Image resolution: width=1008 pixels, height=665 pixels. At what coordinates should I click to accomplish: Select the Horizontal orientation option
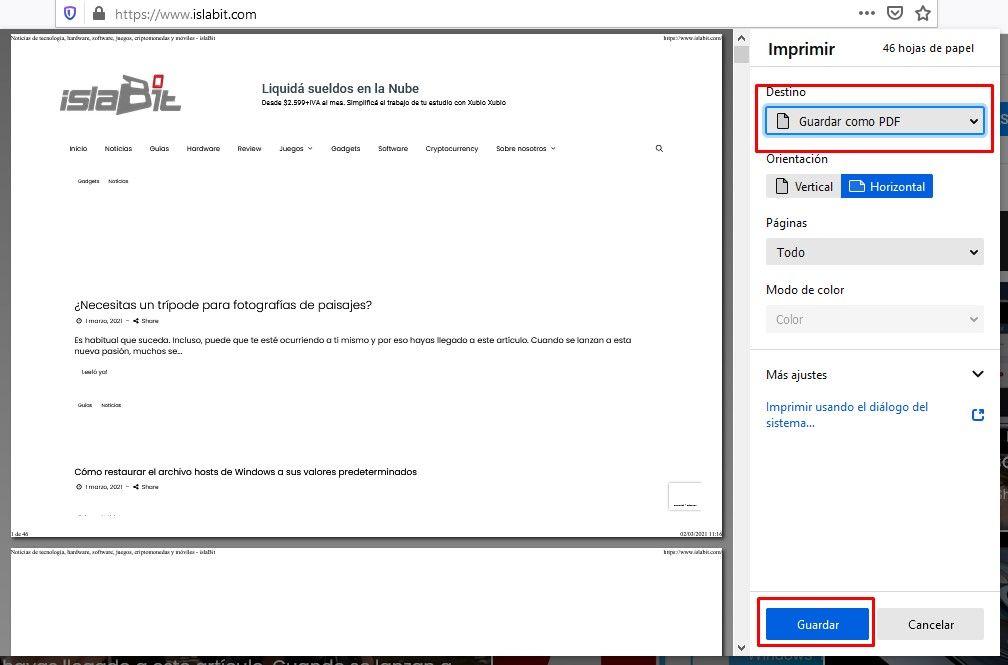[887, 186]
